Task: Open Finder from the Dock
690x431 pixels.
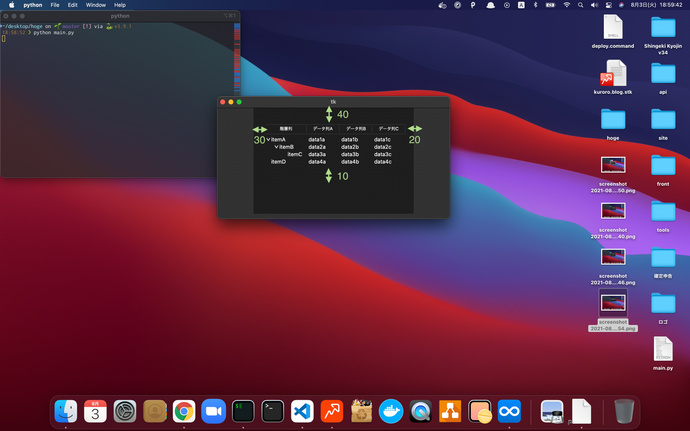Action: coord(66,411)
